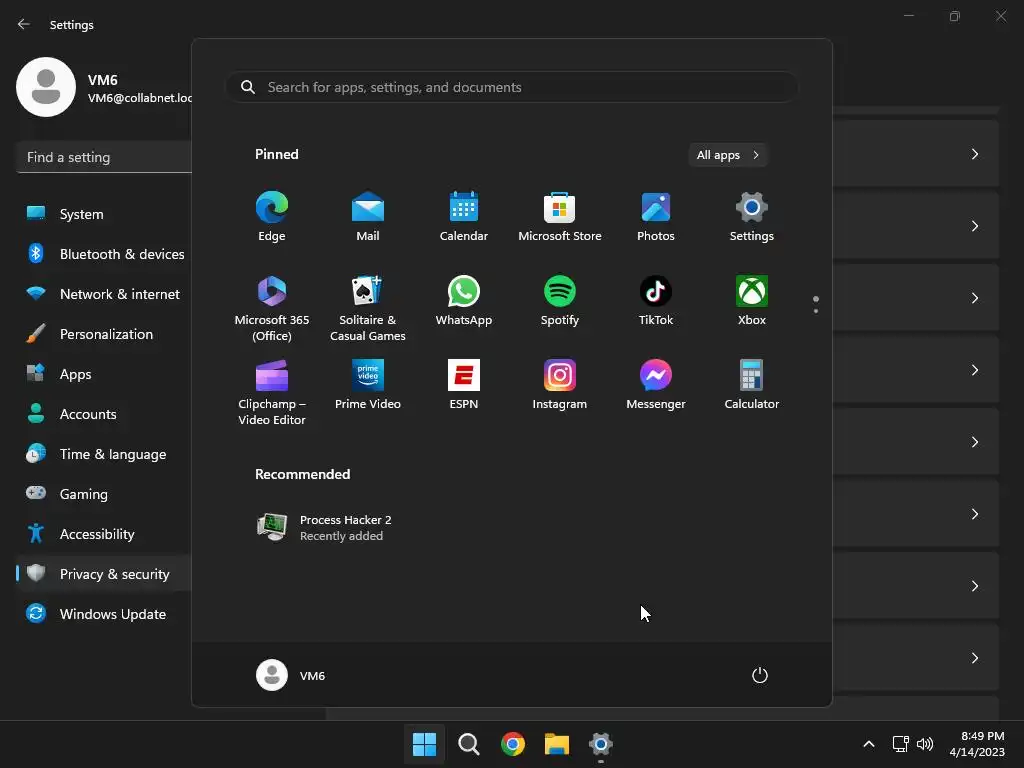Viewport: 1024px width, 768px height.
Task: Open Network & internet settings
Action: (x=104, y=294)
